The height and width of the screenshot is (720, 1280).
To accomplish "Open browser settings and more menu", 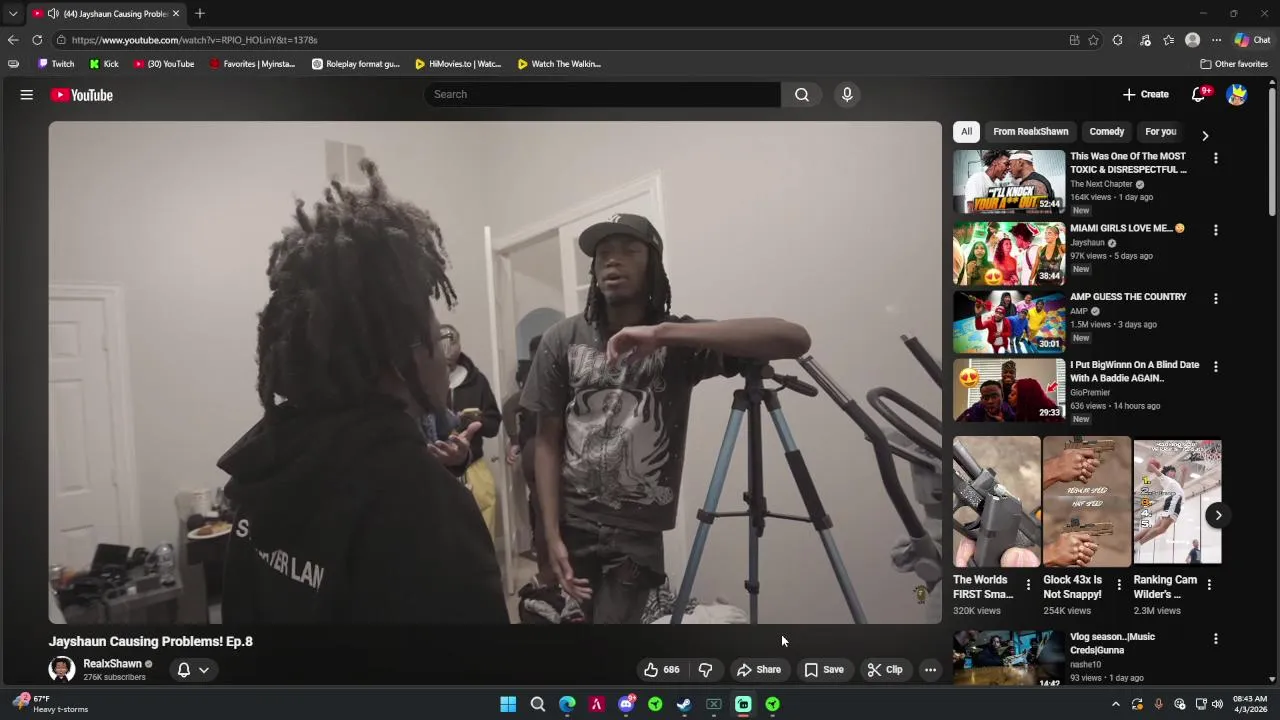I will (1216, 40).
